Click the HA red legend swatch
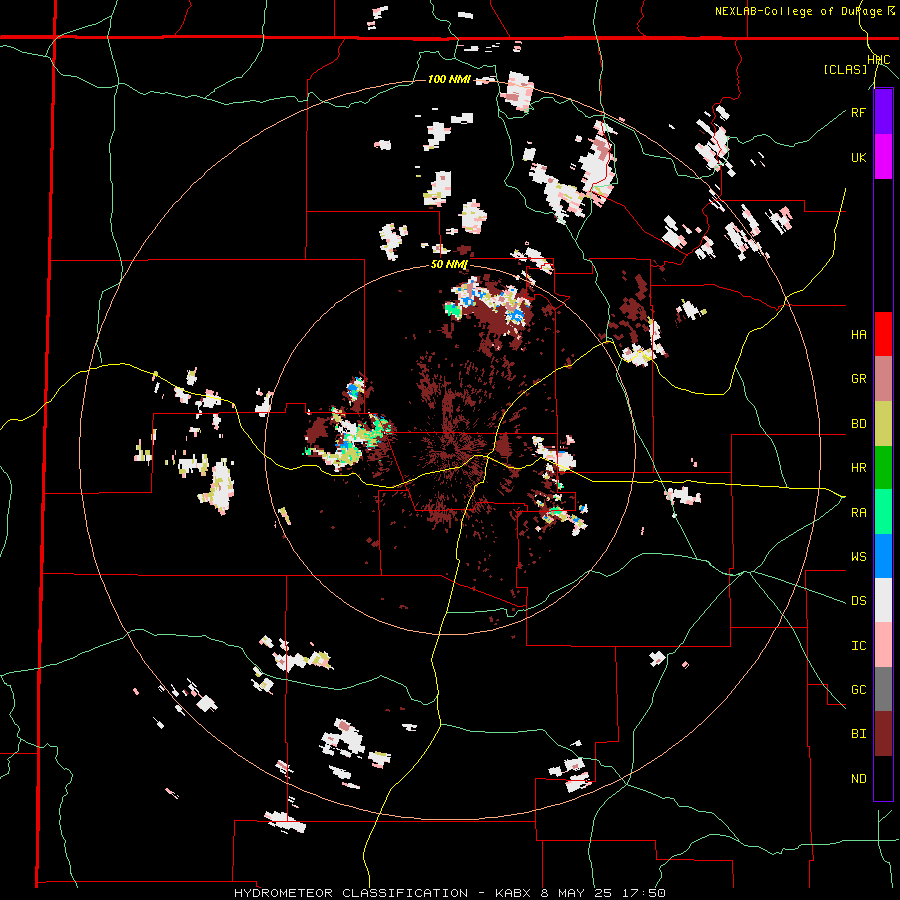Image resolution: width=900 pixels, height=900 pixels. [x=883, y=334]
